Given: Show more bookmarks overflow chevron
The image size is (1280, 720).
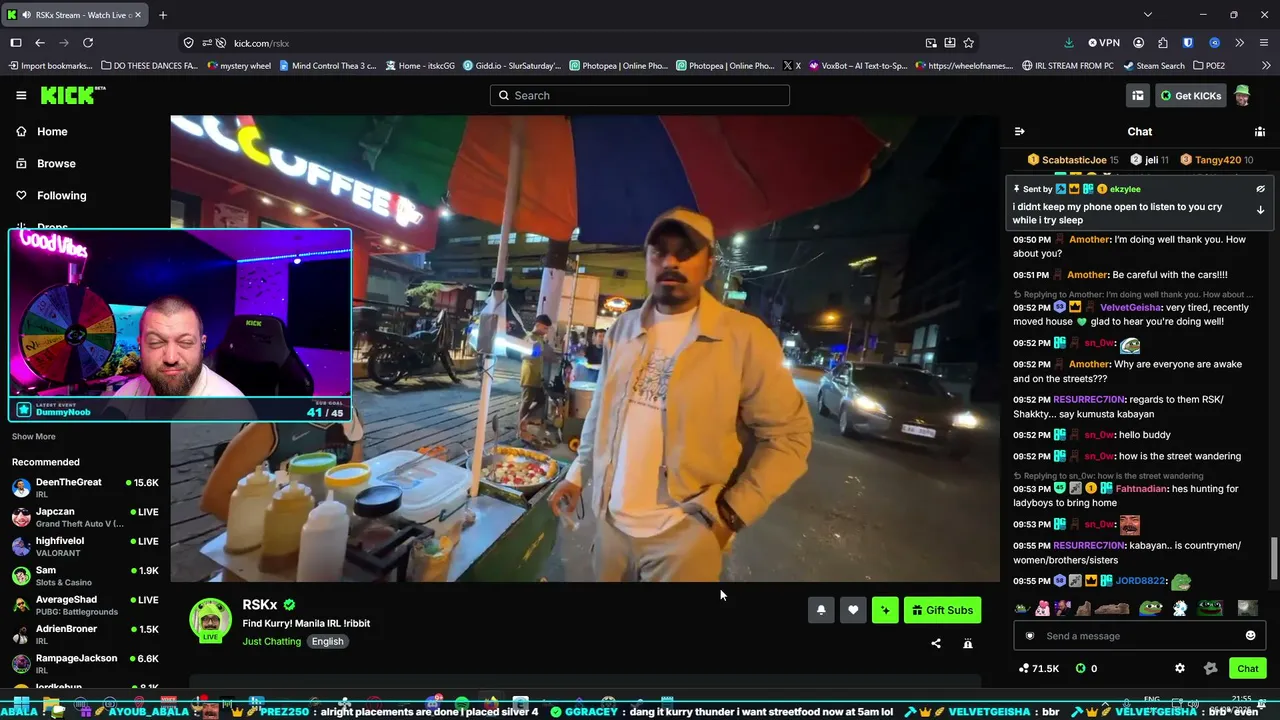Looking at the screenshot, I should coord(1264,66).
